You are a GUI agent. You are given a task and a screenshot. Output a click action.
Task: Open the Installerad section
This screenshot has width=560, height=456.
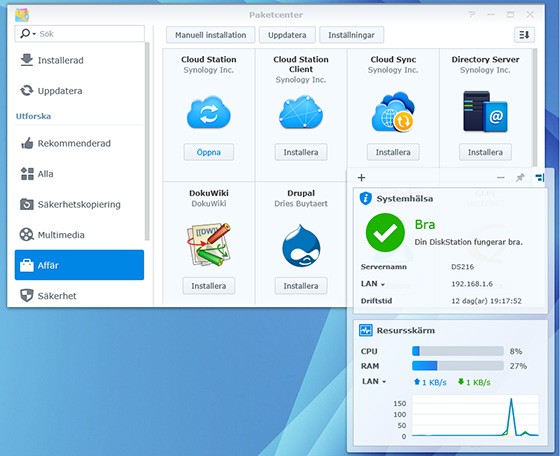79,60
